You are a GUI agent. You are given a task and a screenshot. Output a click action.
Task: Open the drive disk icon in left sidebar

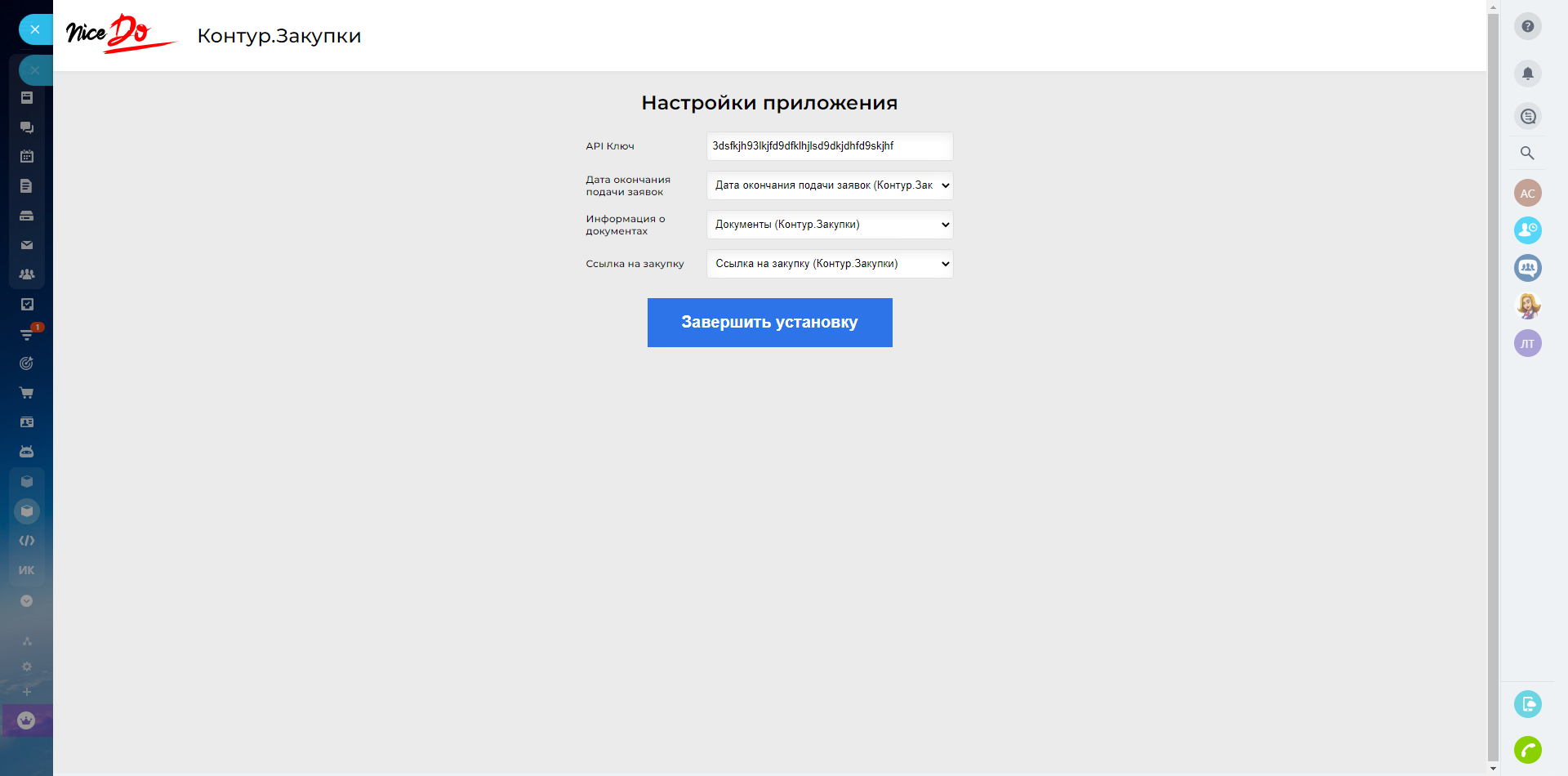[x=27, y=216]
